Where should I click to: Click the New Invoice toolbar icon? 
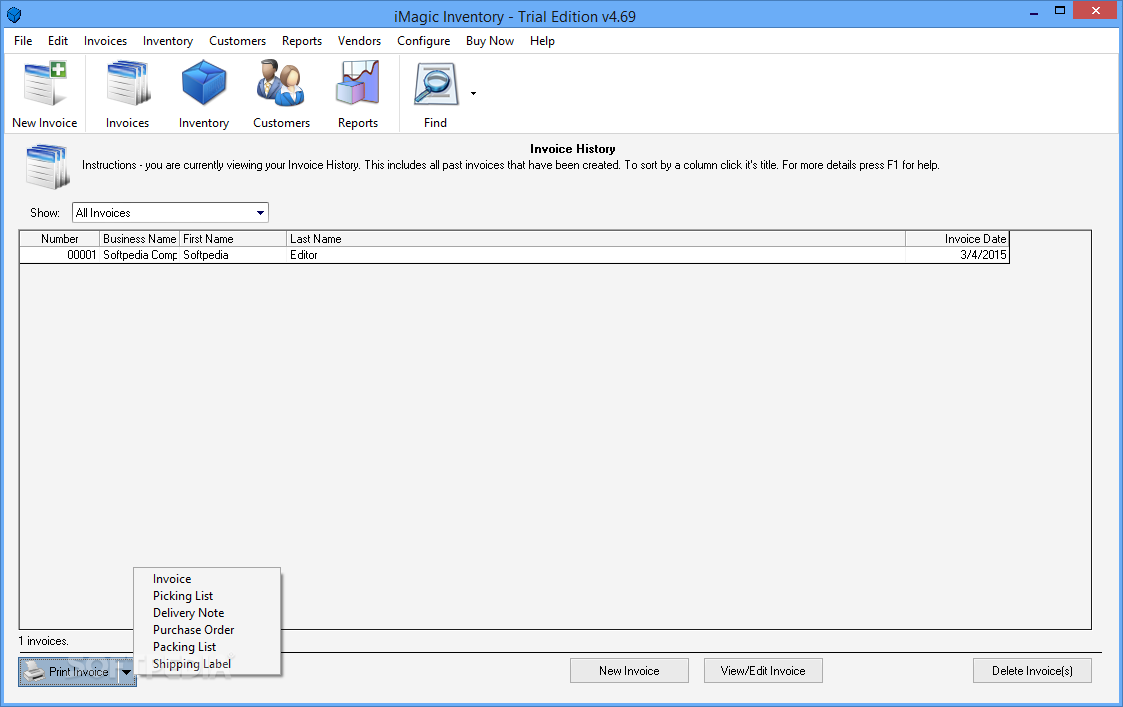click(x=44, y=95)
